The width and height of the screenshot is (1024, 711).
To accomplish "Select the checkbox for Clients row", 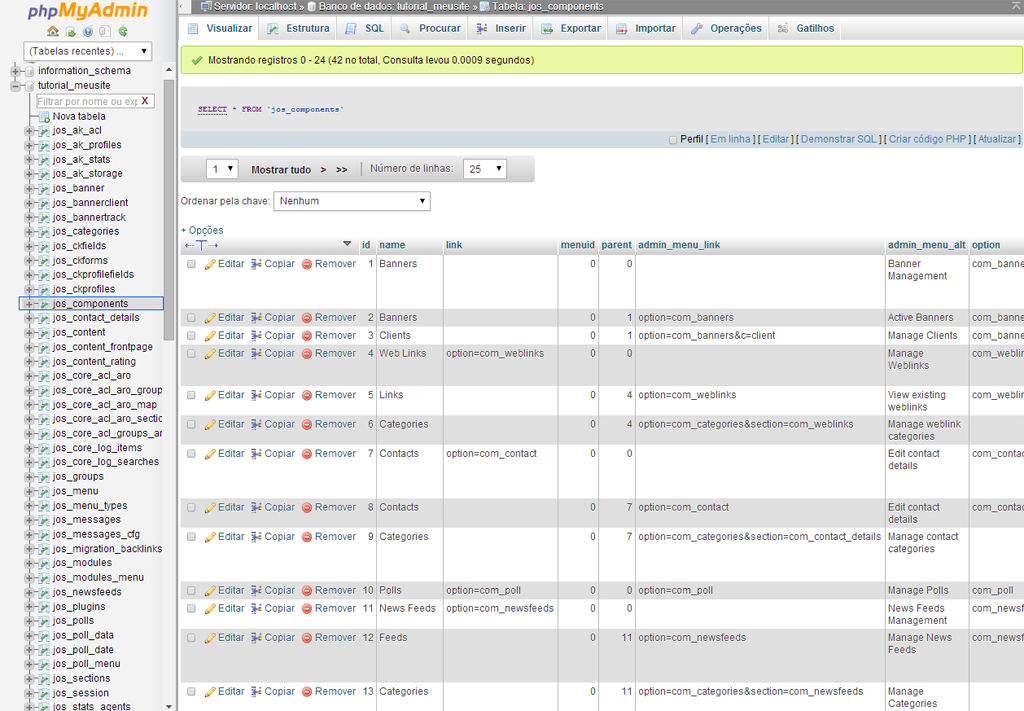I will point(191,336).
